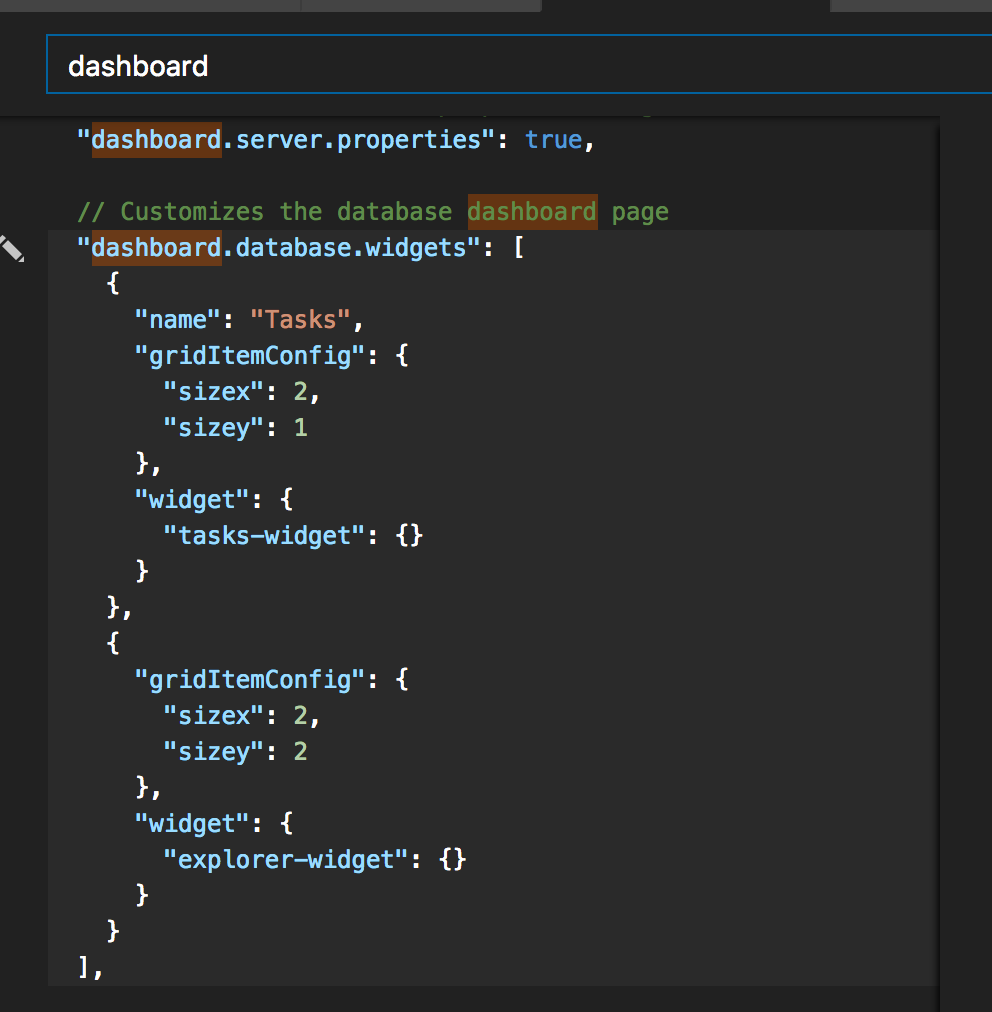Click the closing square bracket ending the widgets array
The width and height of the screenshot is (992, 1012).
(84, 968)
